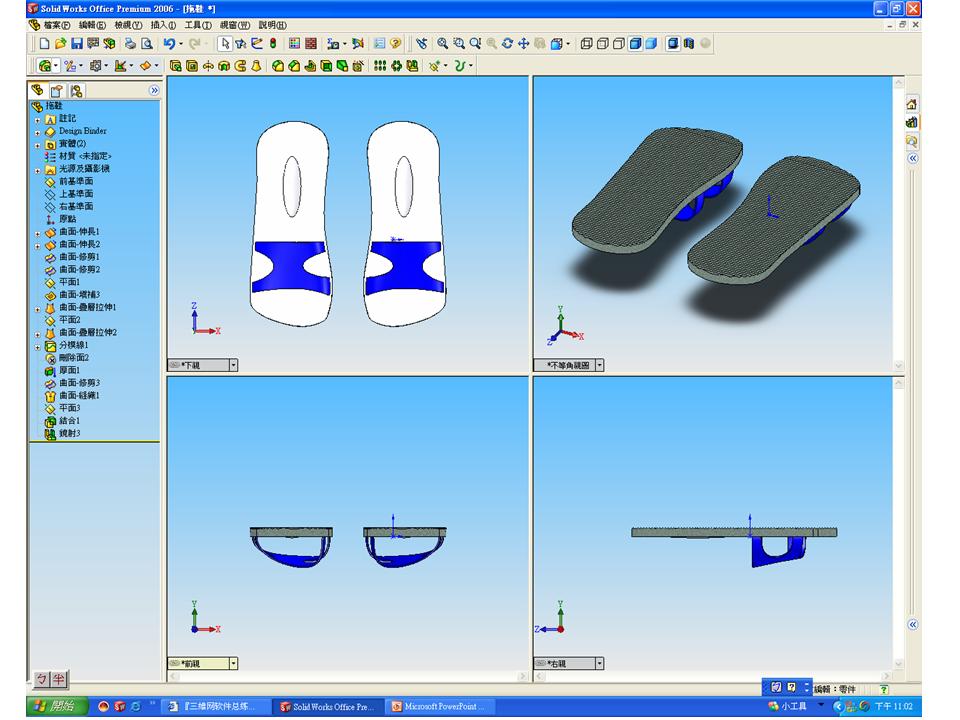Open the 插入(I) menu
This screenshot has width=960, height=720.
(x=163, y=25)
